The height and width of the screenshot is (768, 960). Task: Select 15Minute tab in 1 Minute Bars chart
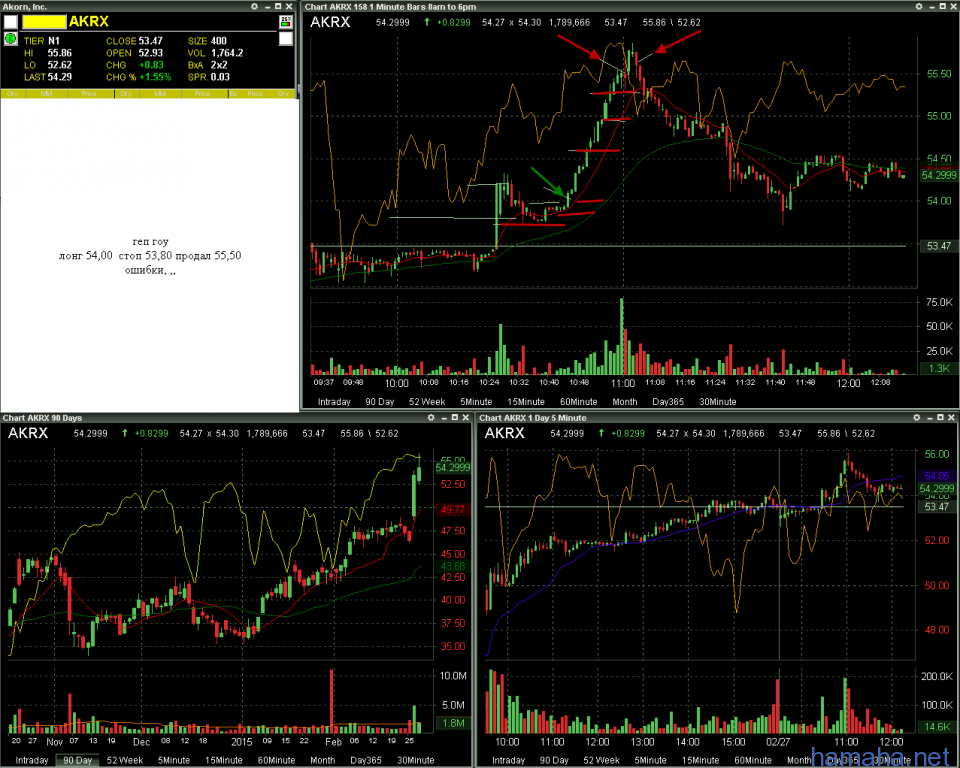(x=526, y=402)
